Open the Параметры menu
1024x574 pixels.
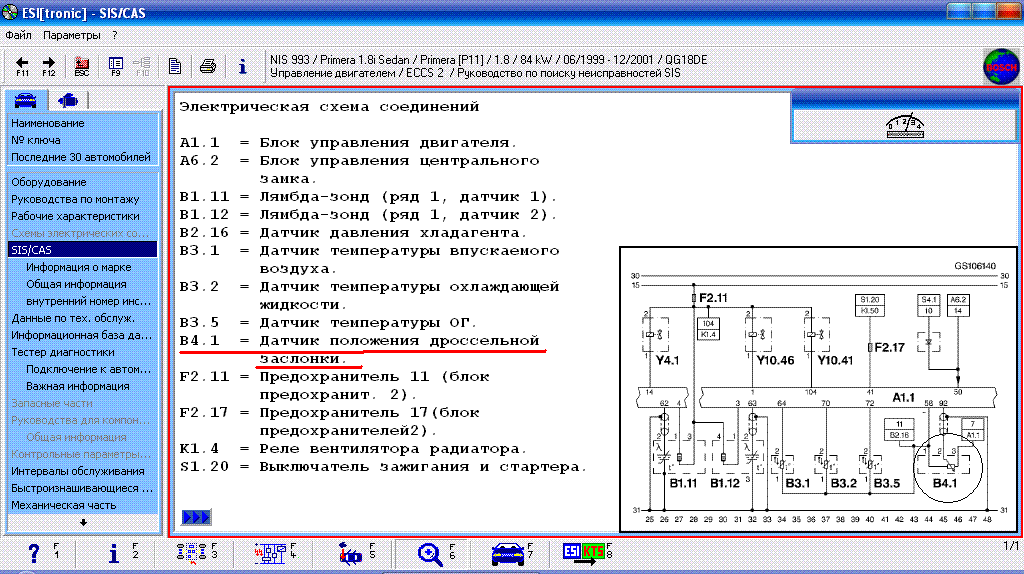72,35
